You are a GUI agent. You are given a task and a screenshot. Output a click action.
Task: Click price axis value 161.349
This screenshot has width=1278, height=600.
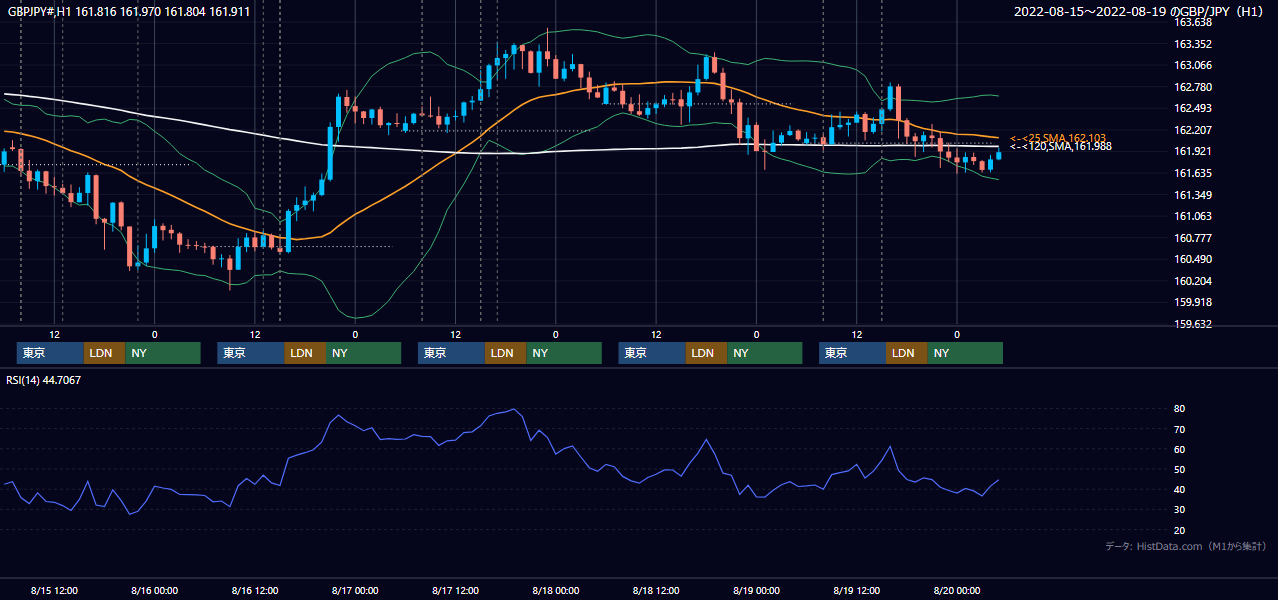point(1192,195)
